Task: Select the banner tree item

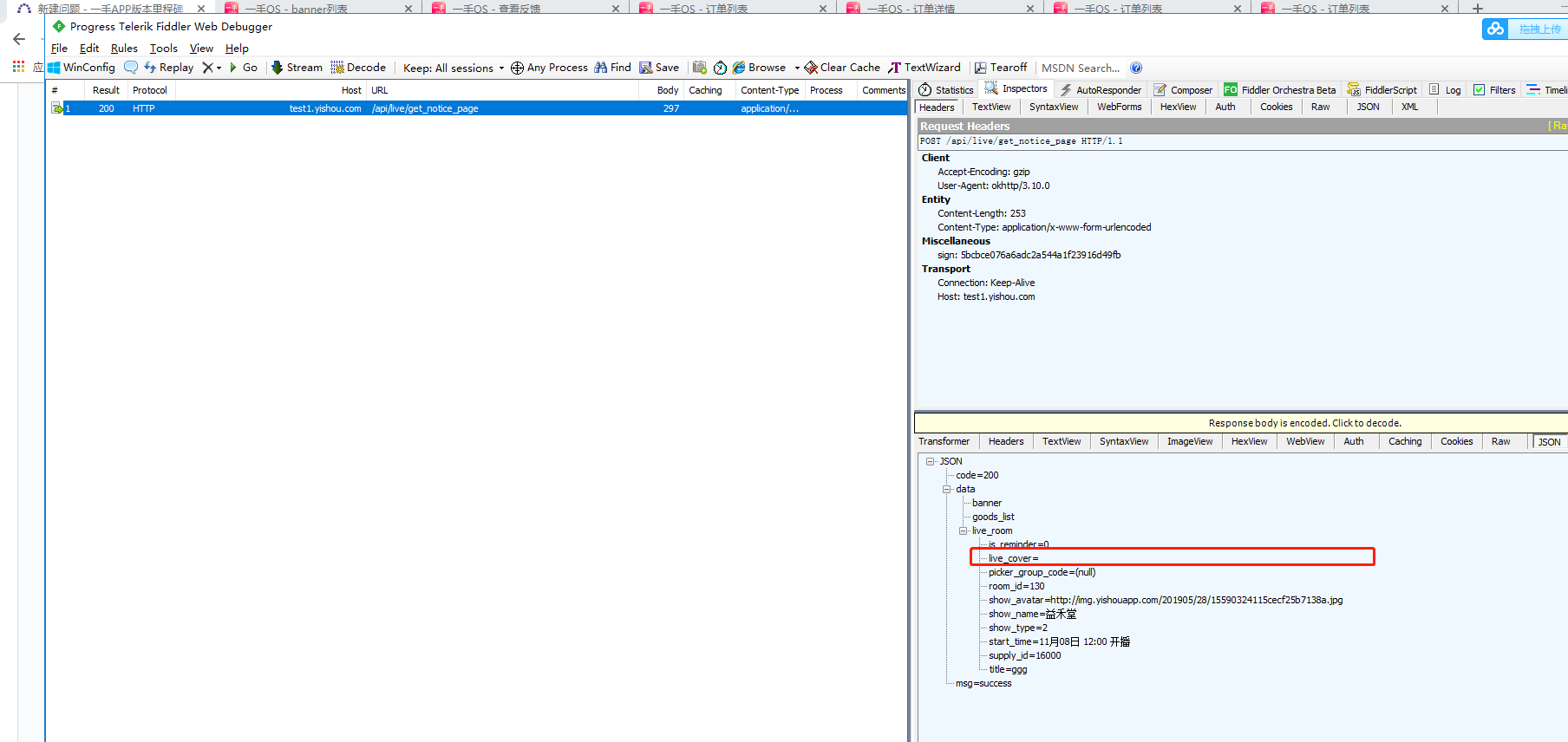Action: point(987,503)
